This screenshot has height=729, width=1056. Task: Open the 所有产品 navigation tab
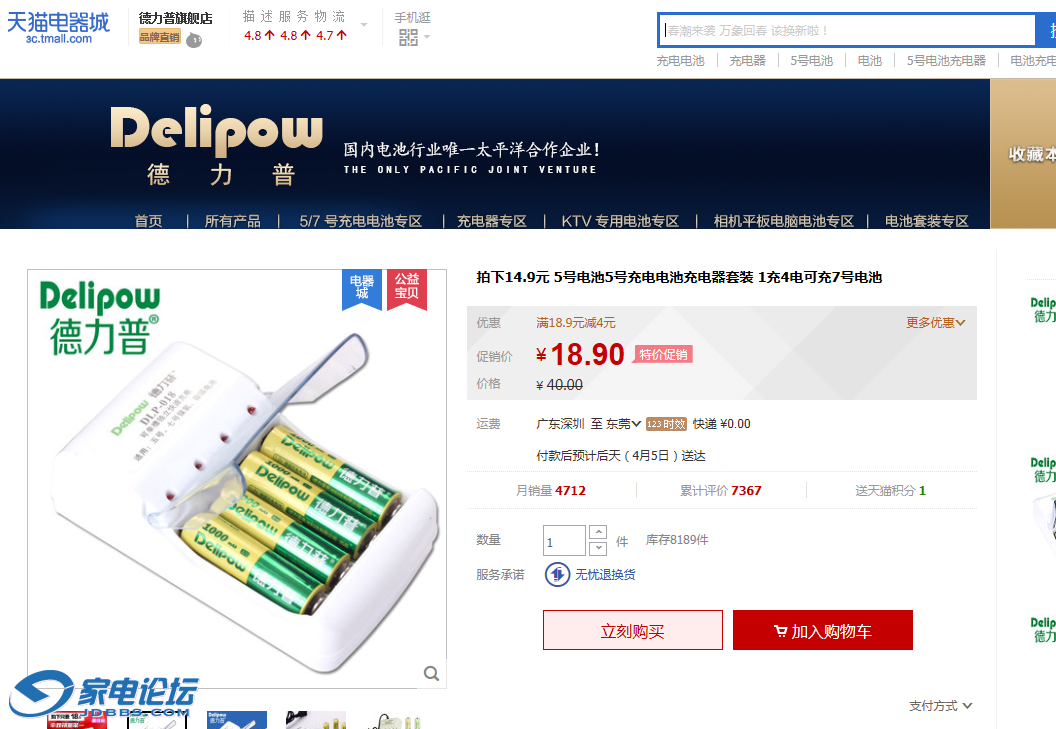232,221
